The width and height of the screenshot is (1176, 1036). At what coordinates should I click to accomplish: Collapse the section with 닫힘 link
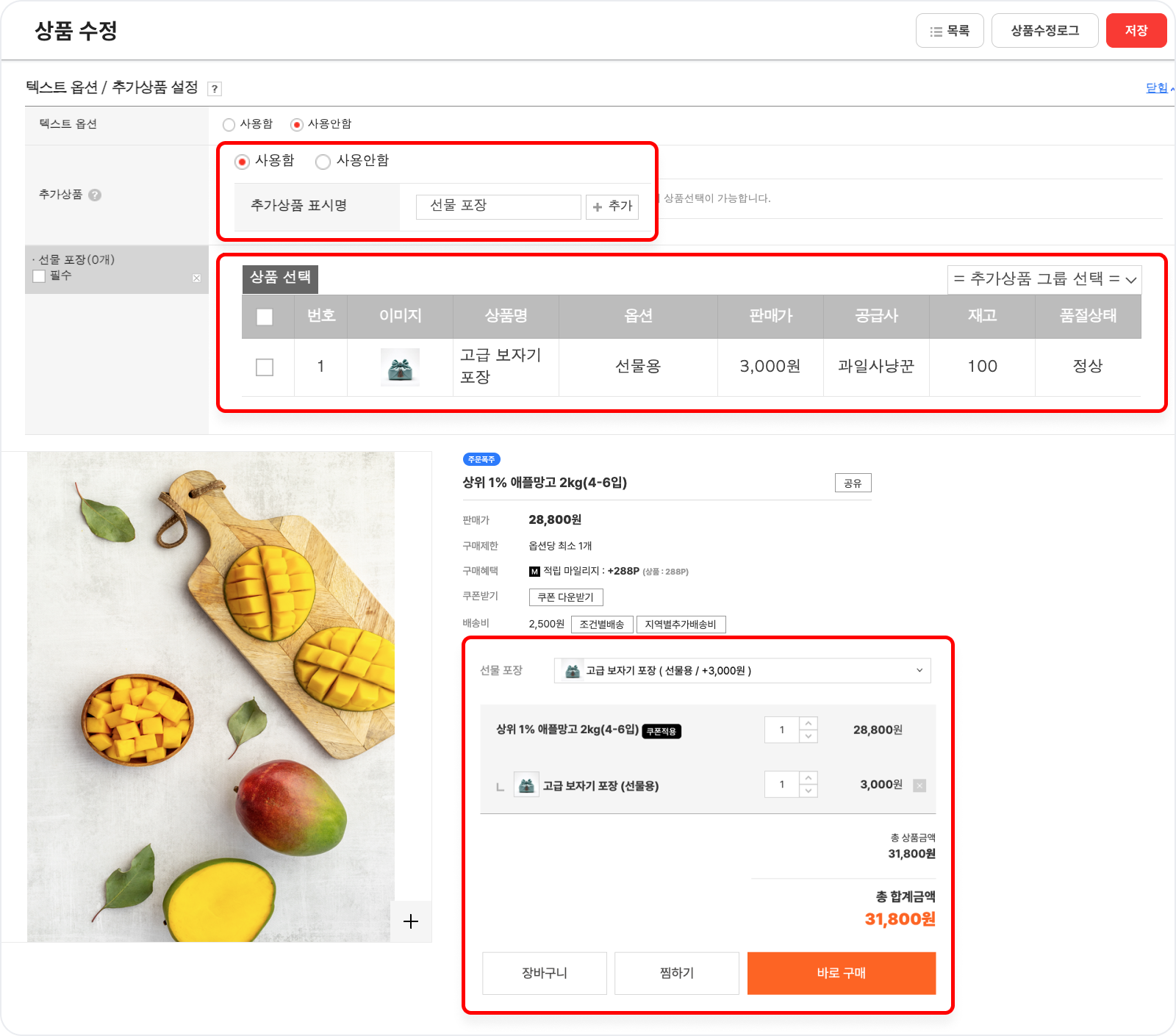tap(1158, 88)
